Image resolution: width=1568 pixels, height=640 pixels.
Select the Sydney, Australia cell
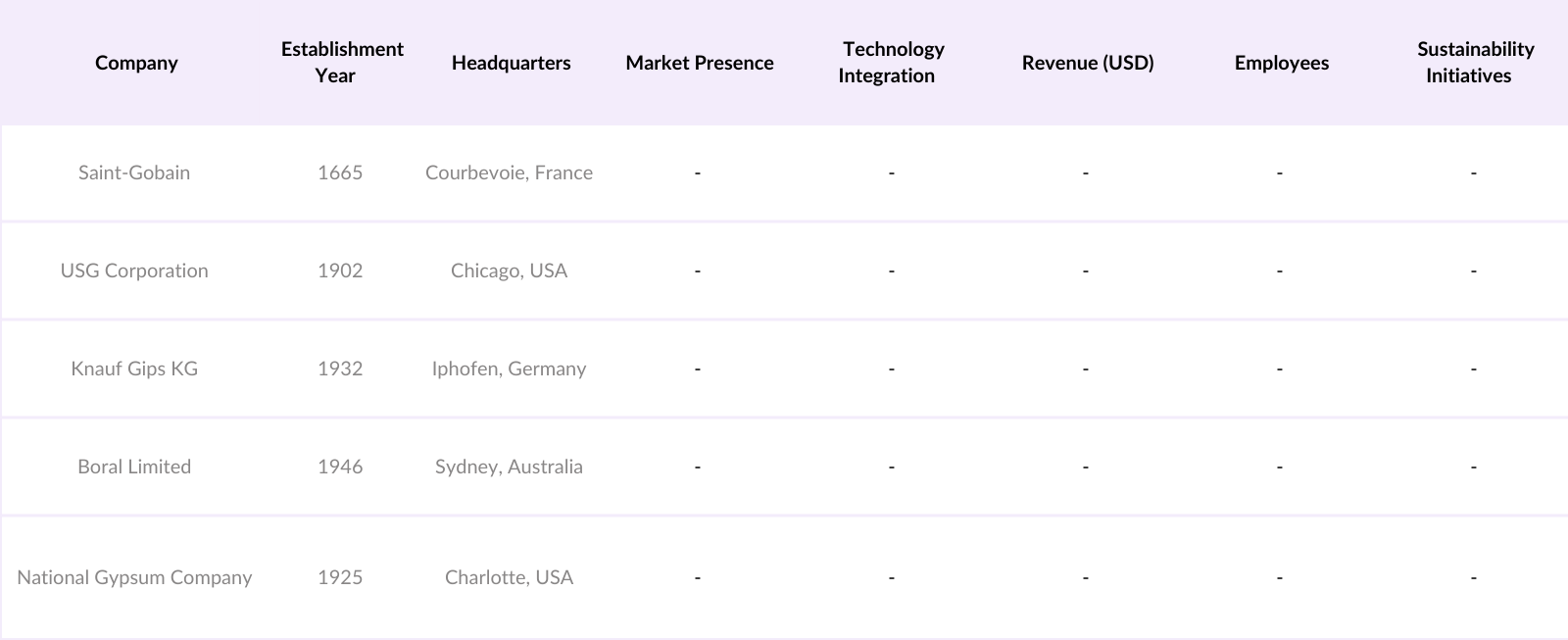[x=509, y=467]
